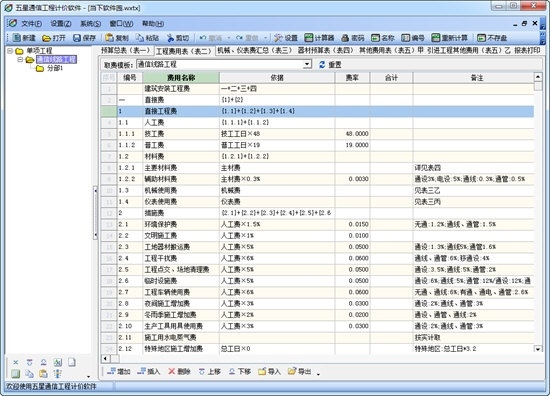Collapse the 单项工程 tree root node
The image size is (550, 396).
[x=10, y=51]
